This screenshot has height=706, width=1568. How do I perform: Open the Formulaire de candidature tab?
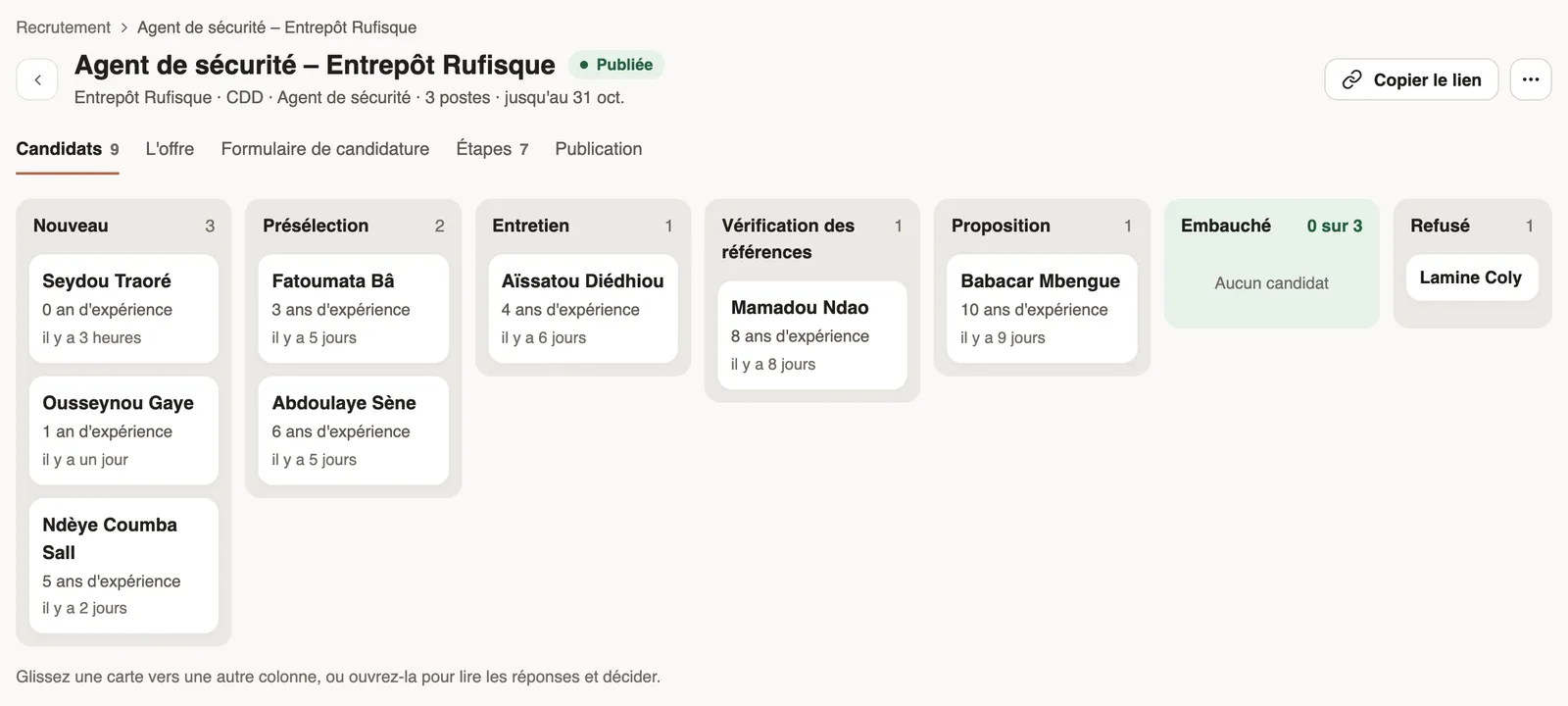(325, 149)
